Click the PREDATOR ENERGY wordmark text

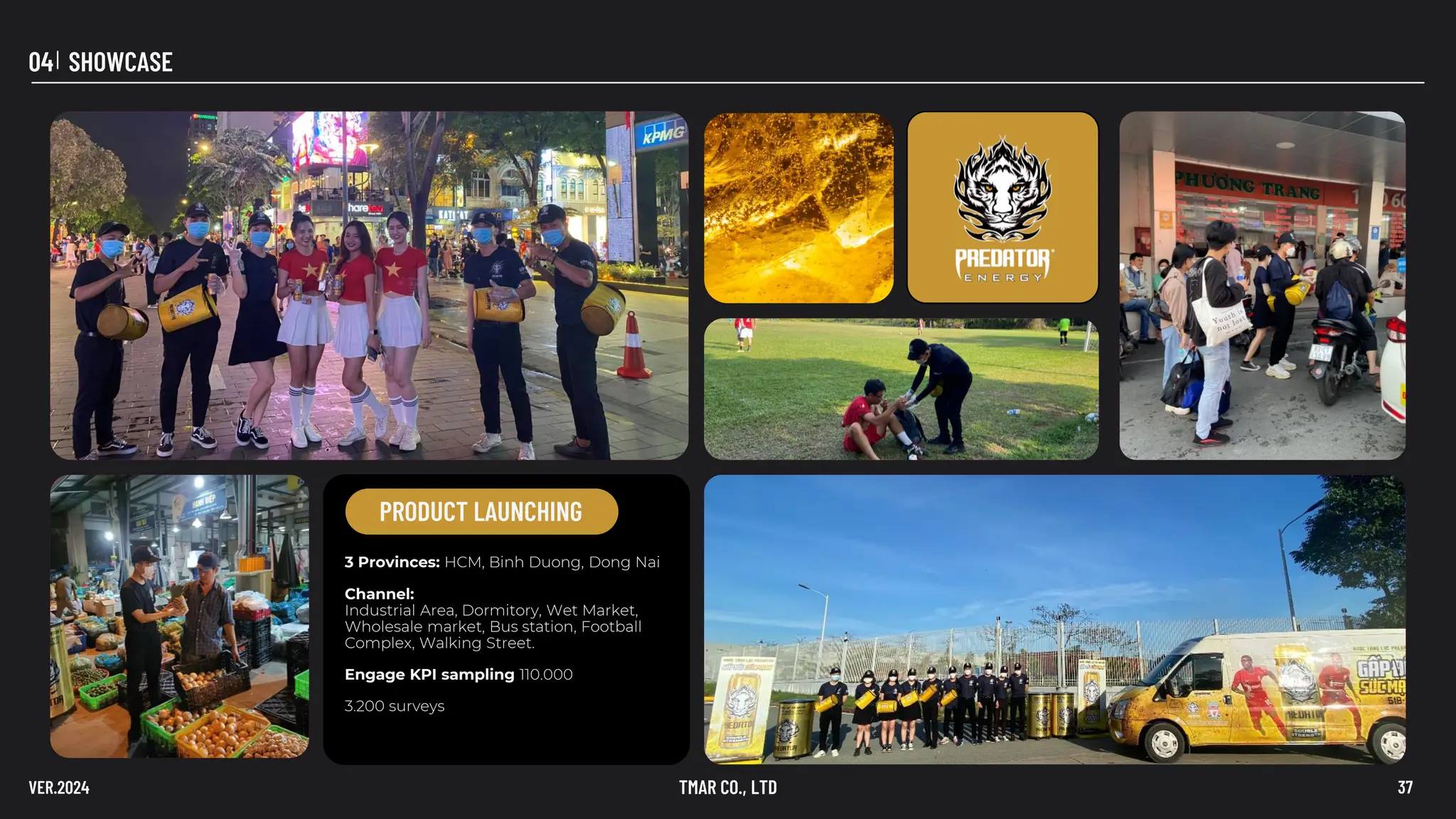tap(1002, 265)
